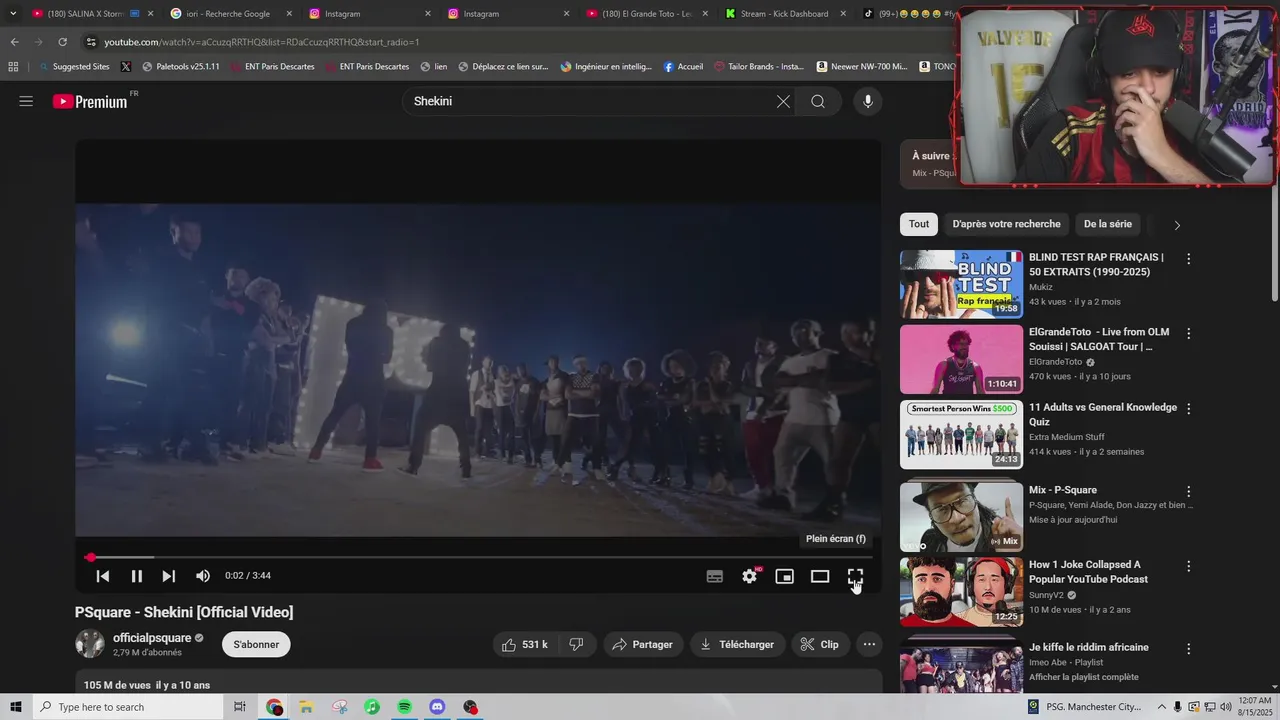Switch to Stream - Kick Dashboard tab
Screen dimensions: 1280x720
(x=784, y=14)
